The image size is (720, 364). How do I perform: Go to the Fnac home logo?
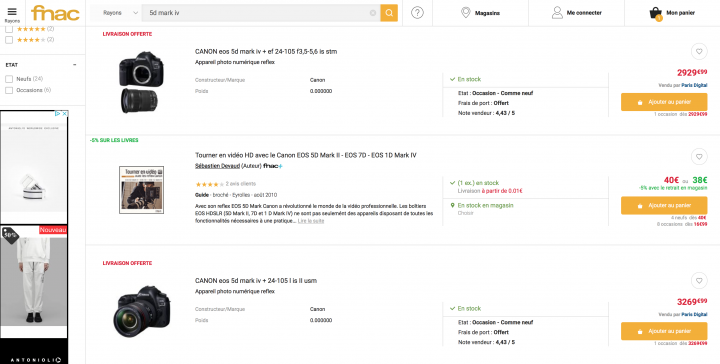tap(56, 13)
